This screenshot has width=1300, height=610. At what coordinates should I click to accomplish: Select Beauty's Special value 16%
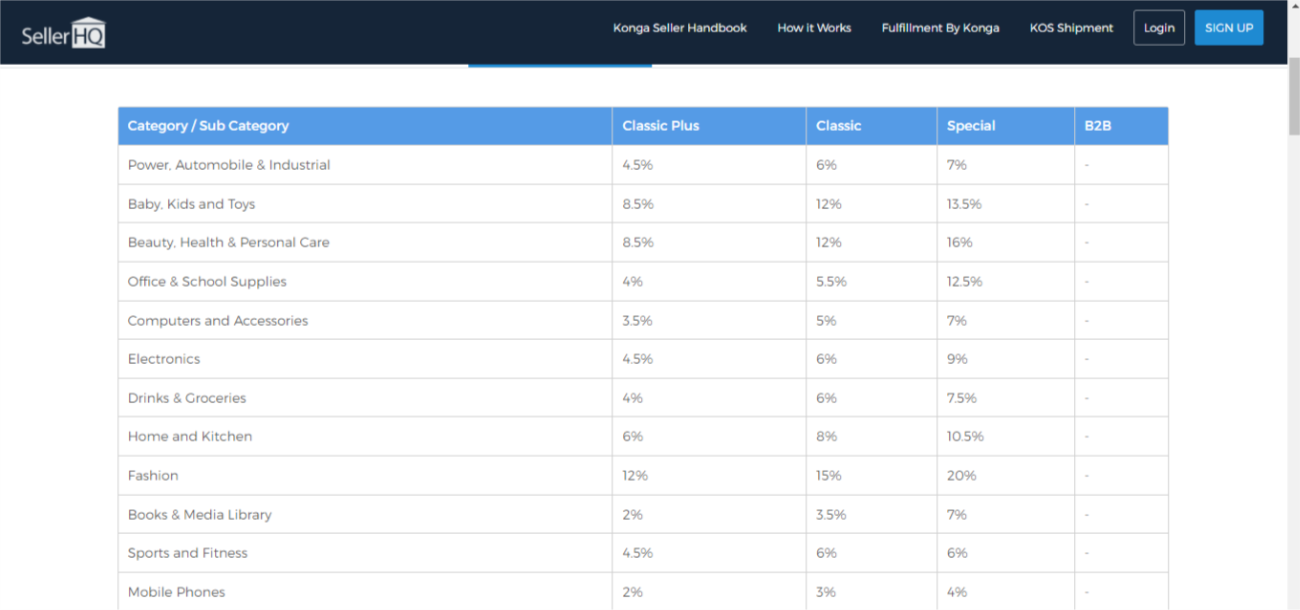[x=959, y=243]
